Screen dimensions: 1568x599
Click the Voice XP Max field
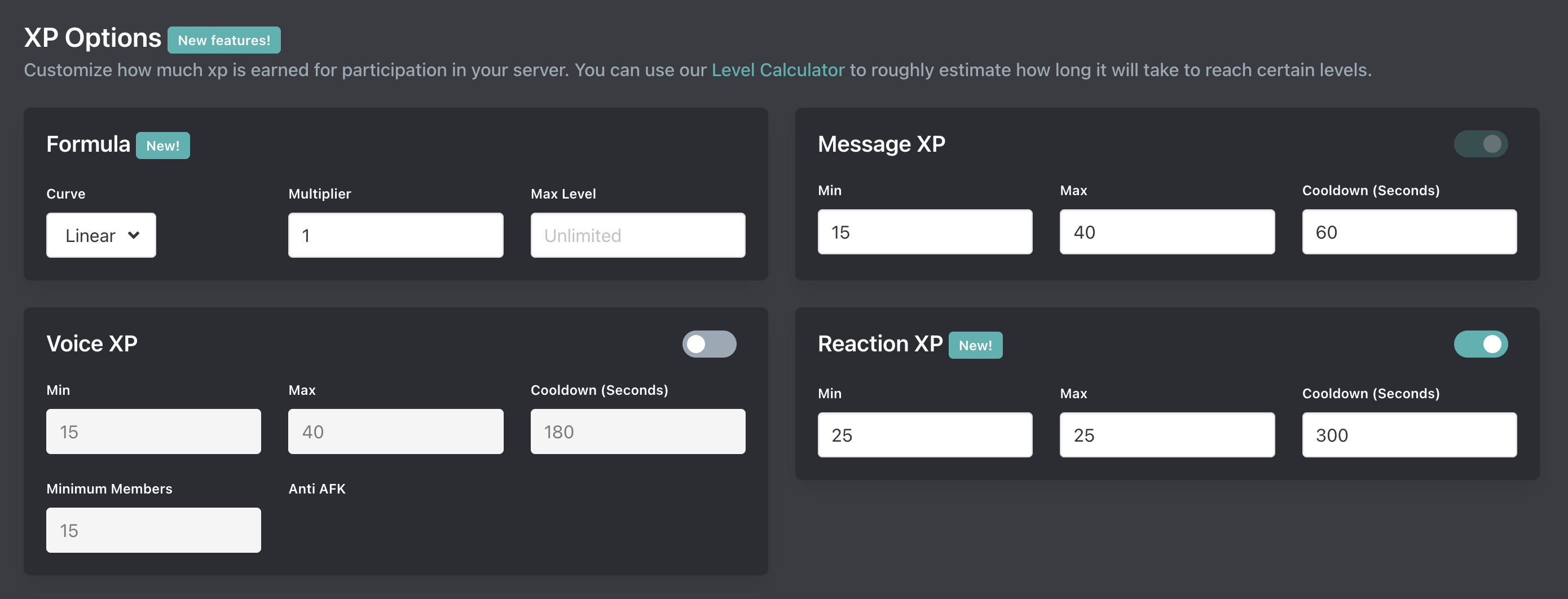395,431
